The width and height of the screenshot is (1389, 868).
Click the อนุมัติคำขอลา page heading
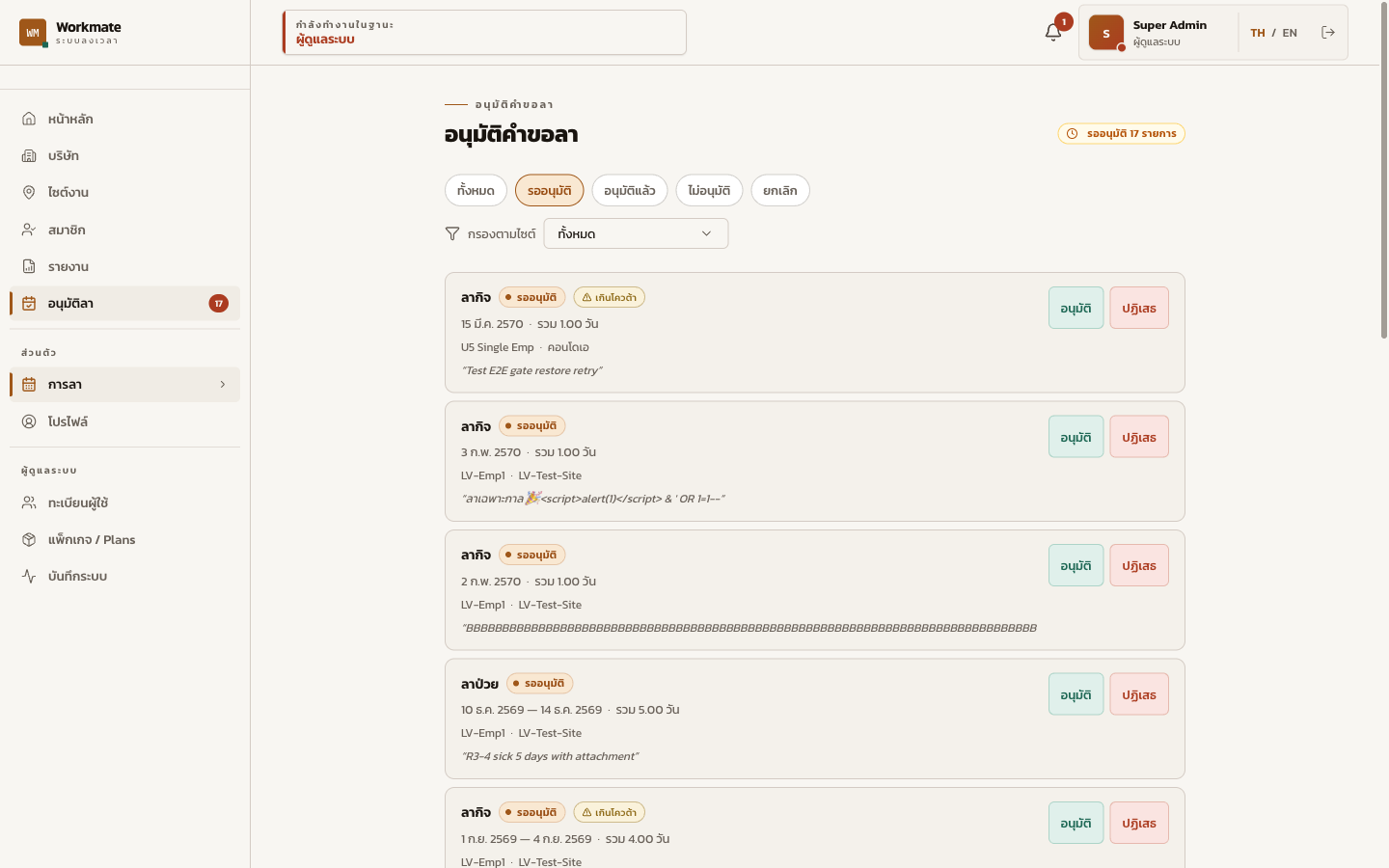[511, 134]
